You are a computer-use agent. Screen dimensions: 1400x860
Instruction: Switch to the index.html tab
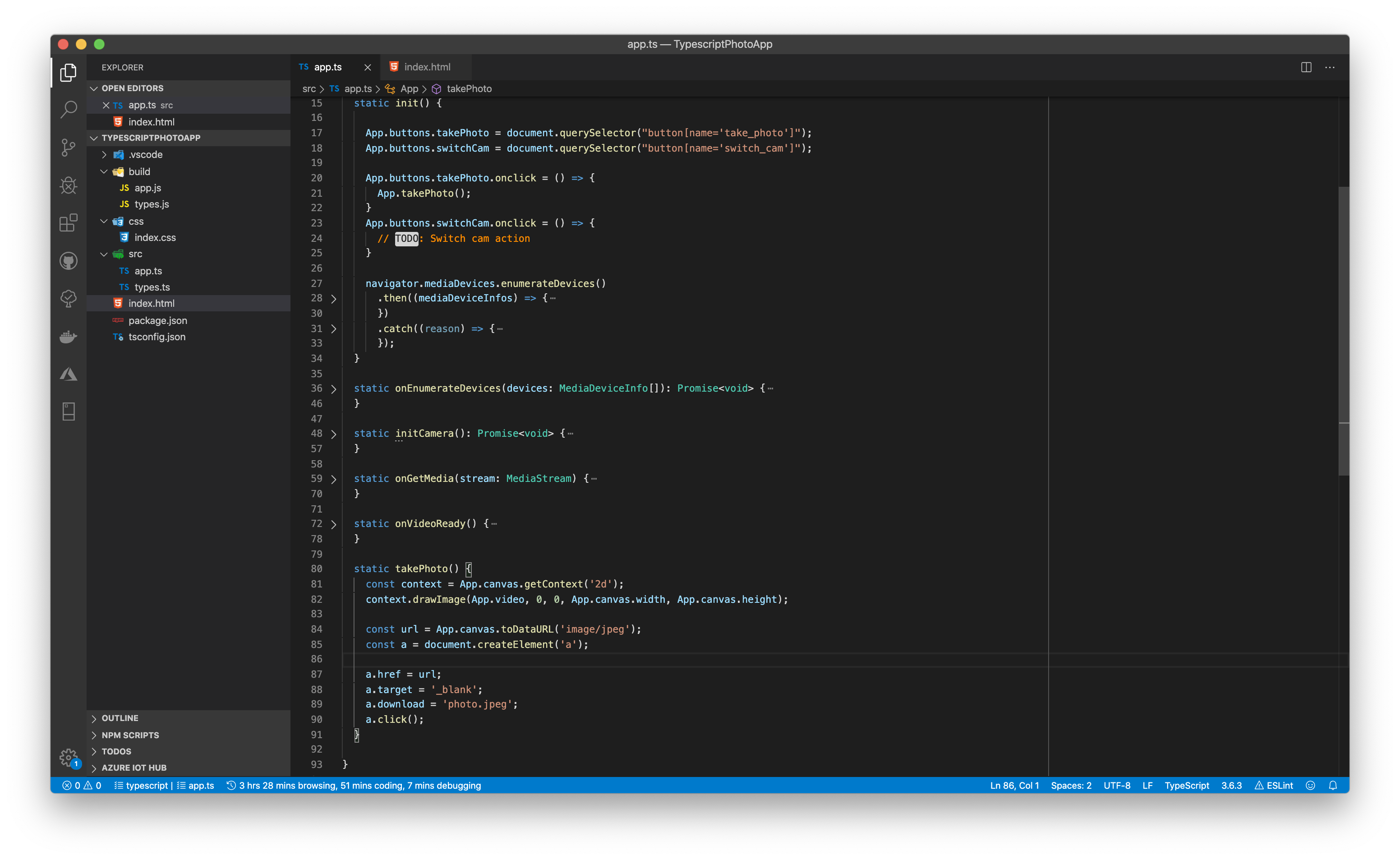click(x=426, y=67)
